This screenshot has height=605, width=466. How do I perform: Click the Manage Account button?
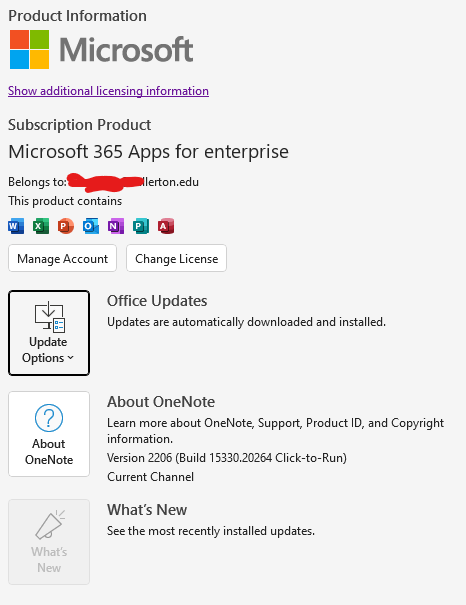coord(62,258)
